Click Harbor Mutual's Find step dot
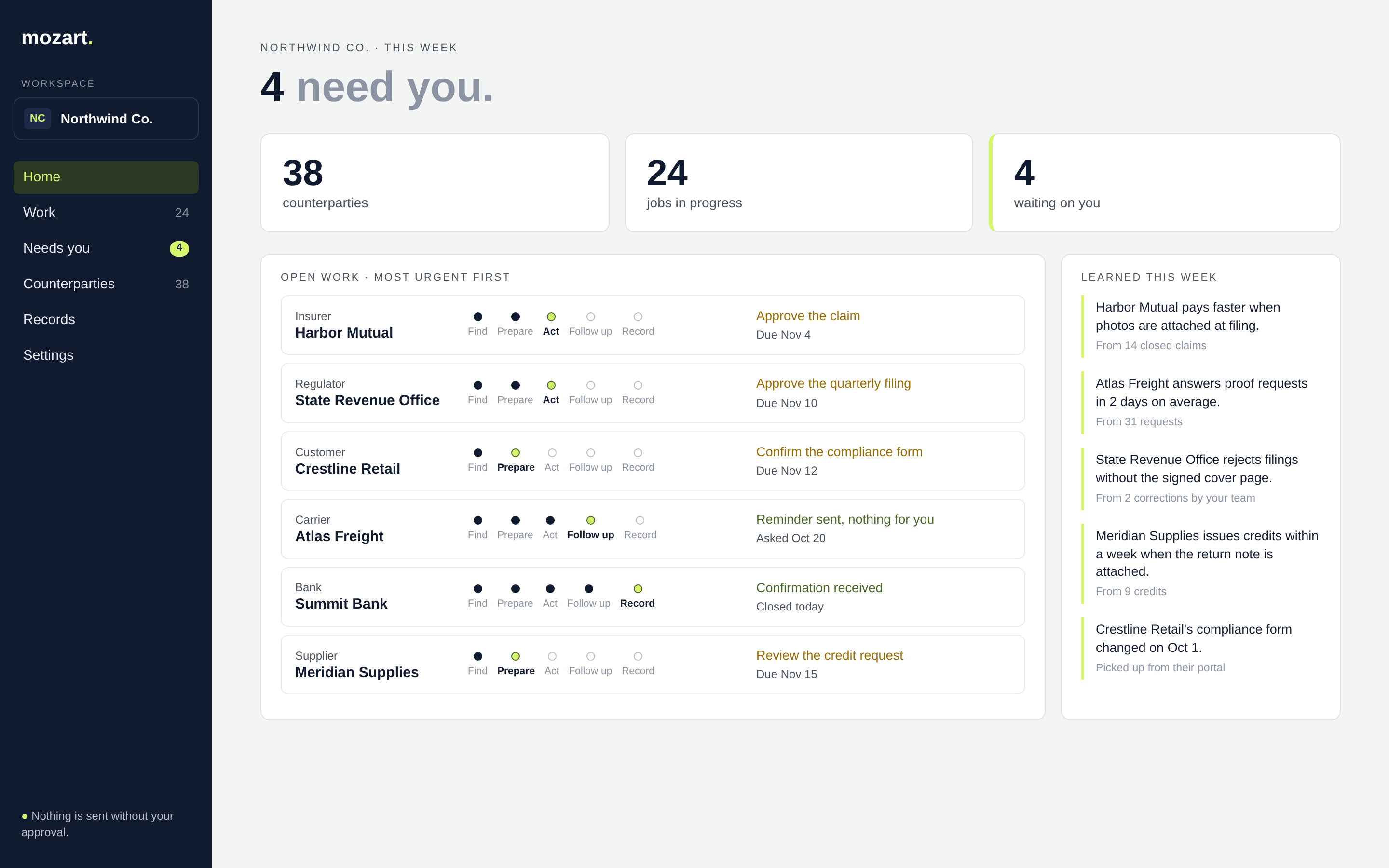The width and height of the screenshot is (1389, 868). coord(477,317)
